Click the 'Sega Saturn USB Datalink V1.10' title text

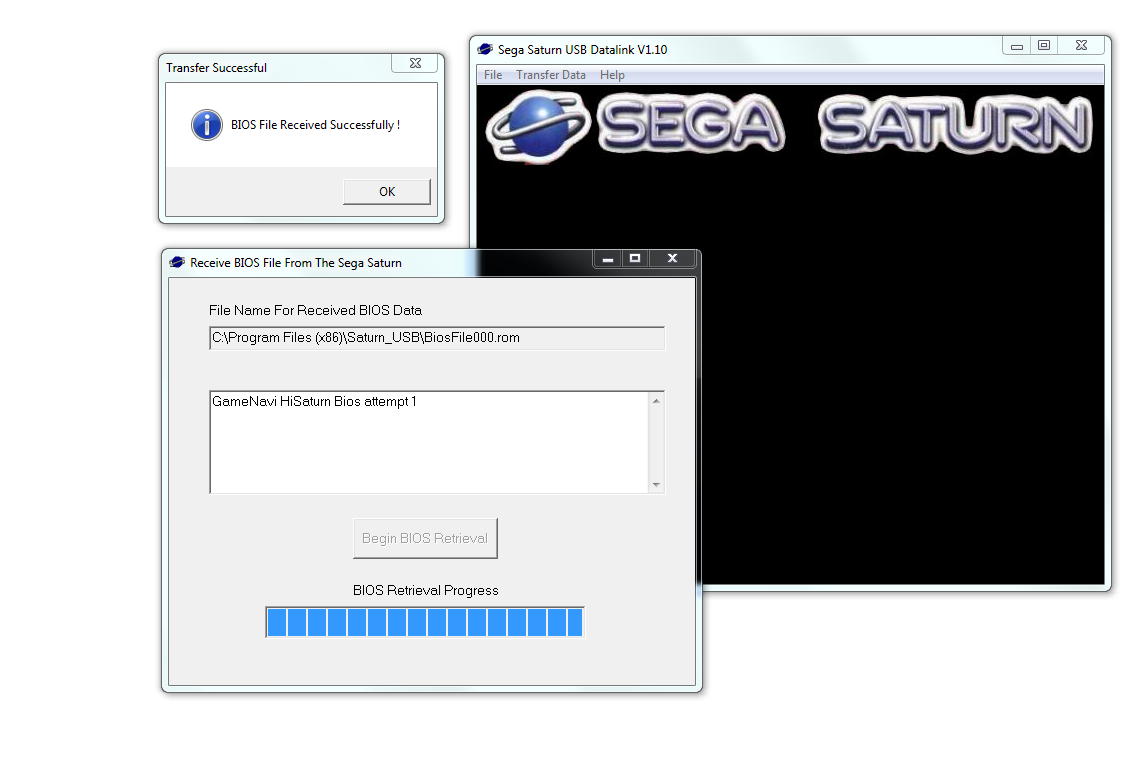click(x=582, y=49)
